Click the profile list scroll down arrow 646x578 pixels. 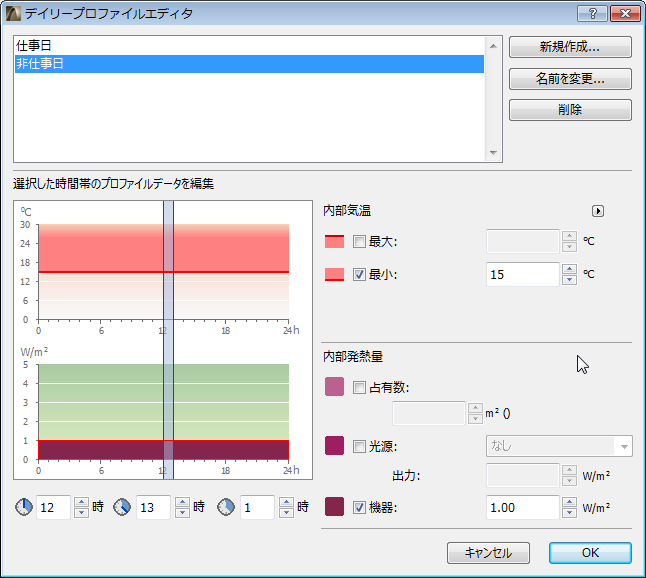coord(493,152)
